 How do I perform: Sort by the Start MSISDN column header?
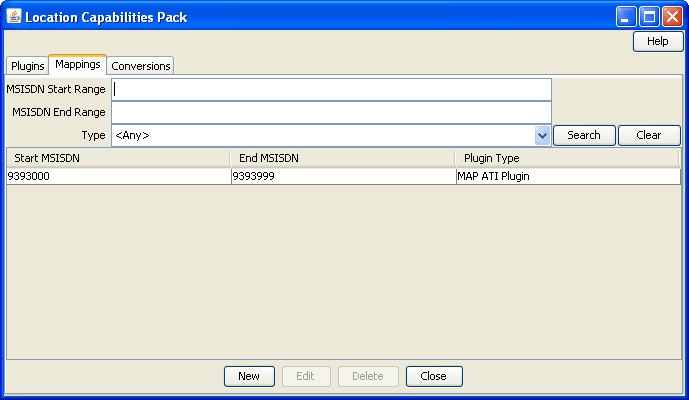(118, 158)
